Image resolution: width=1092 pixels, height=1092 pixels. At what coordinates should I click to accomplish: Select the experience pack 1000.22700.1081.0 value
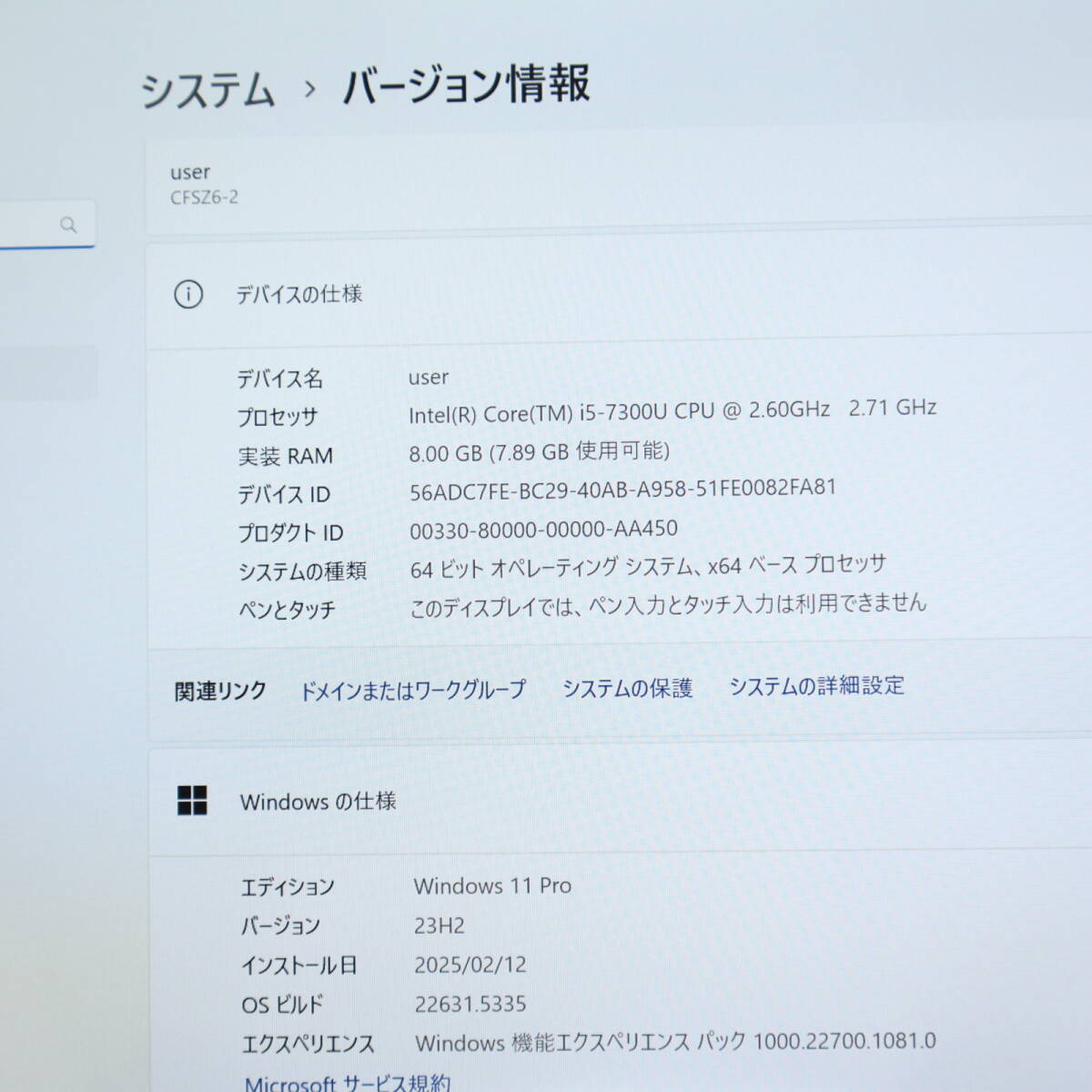pyautogui.click(x=675, y=1042)
